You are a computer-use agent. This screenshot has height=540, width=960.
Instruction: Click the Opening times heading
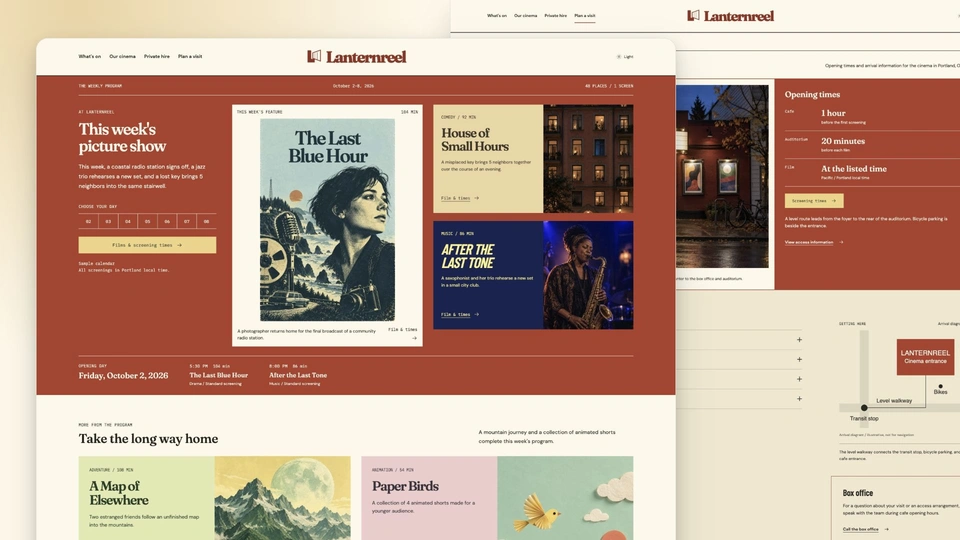[x=812, y=94]
